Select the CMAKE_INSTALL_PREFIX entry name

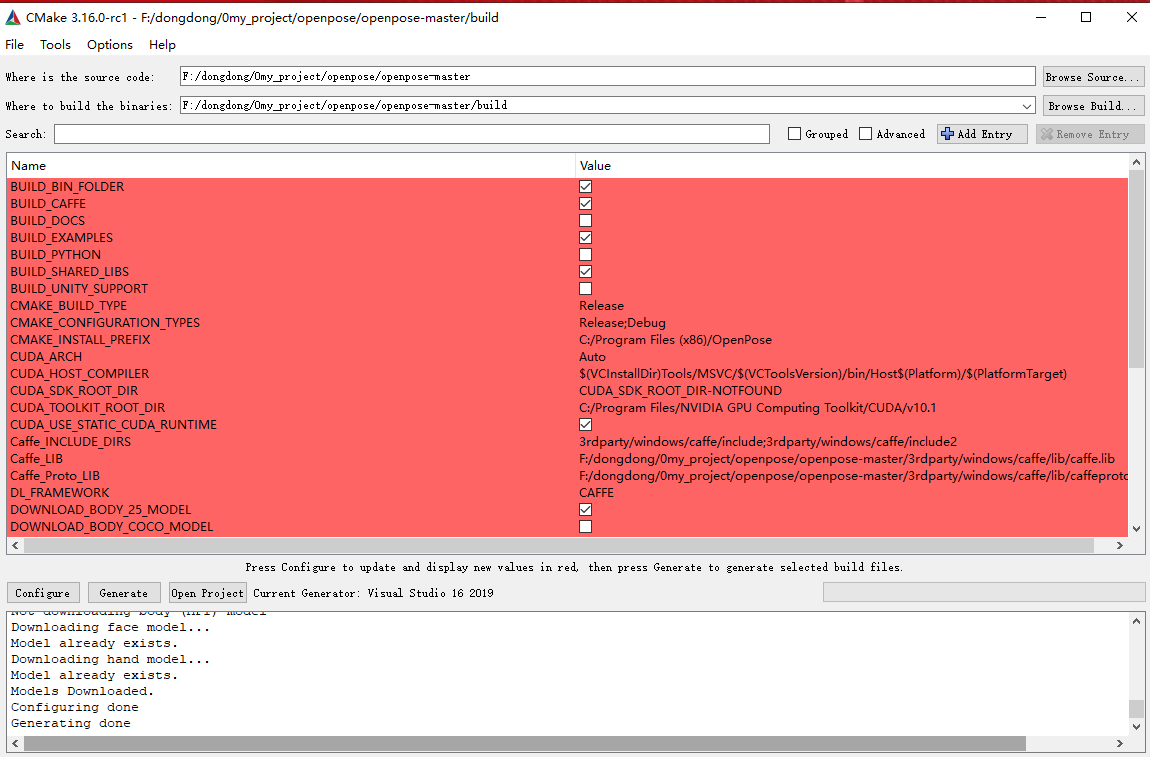click(x=80, y=340)
